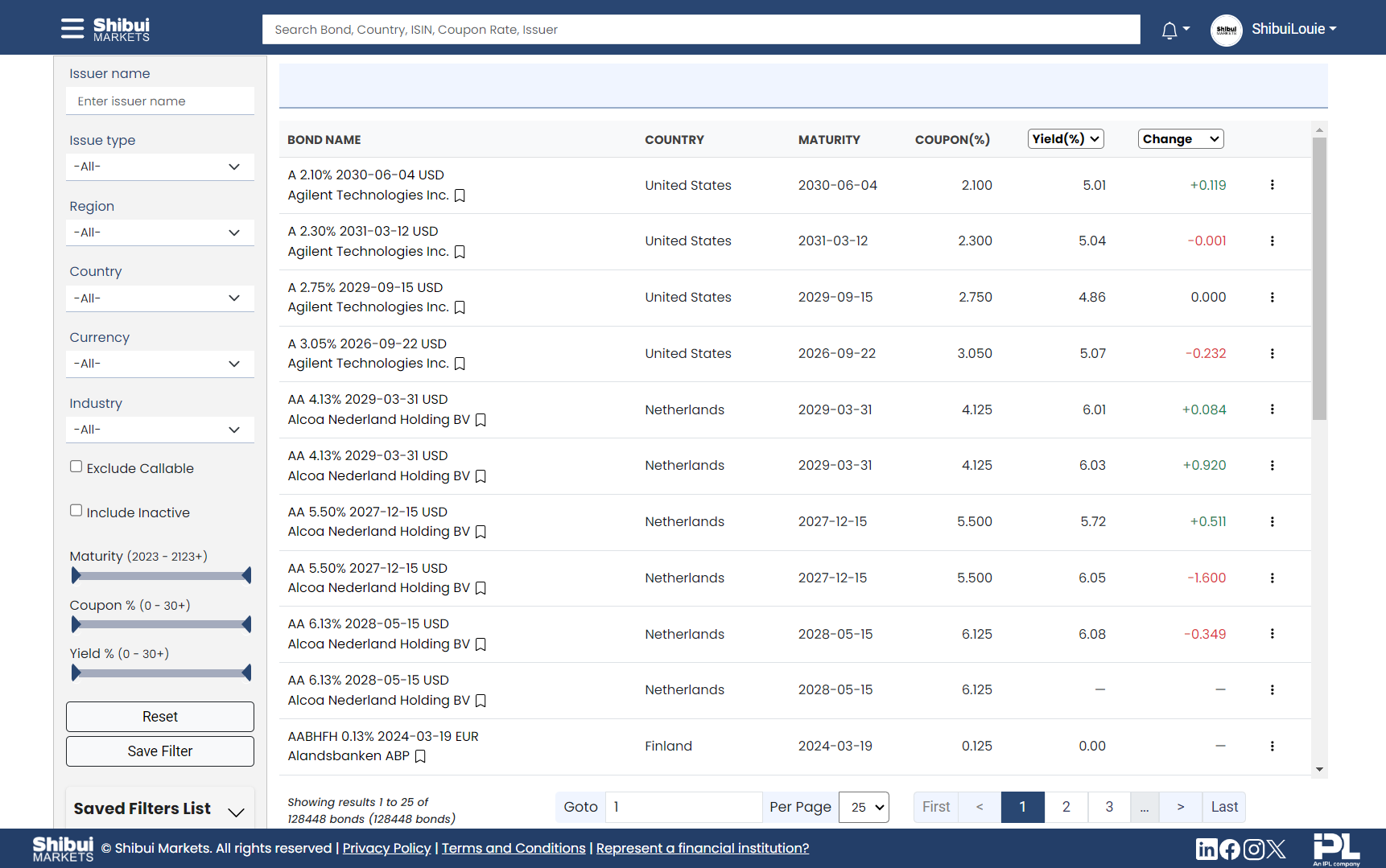1386x868 pixels.
Task: Go to results page 1
Action: pyautogui.click(x=1023, y=808)
